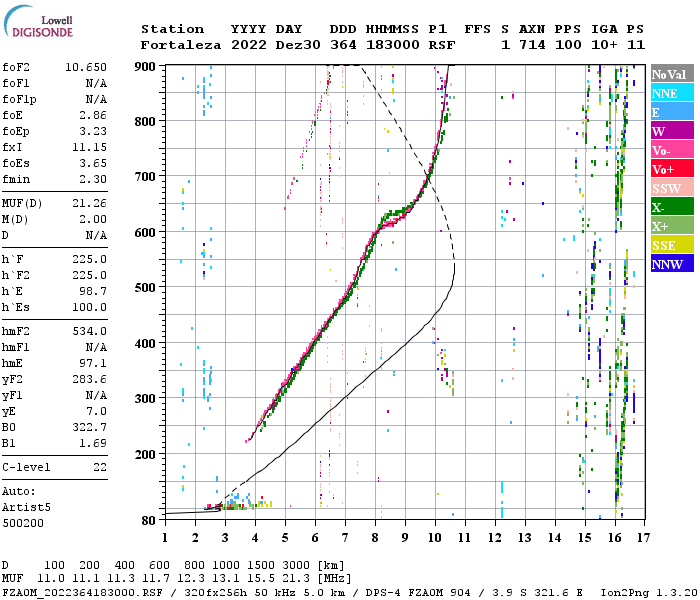The height and width of the screenshot is (600, 700).
Task: Click the 500200 version number
Action: pyautogui.click(x=23, y=523)
